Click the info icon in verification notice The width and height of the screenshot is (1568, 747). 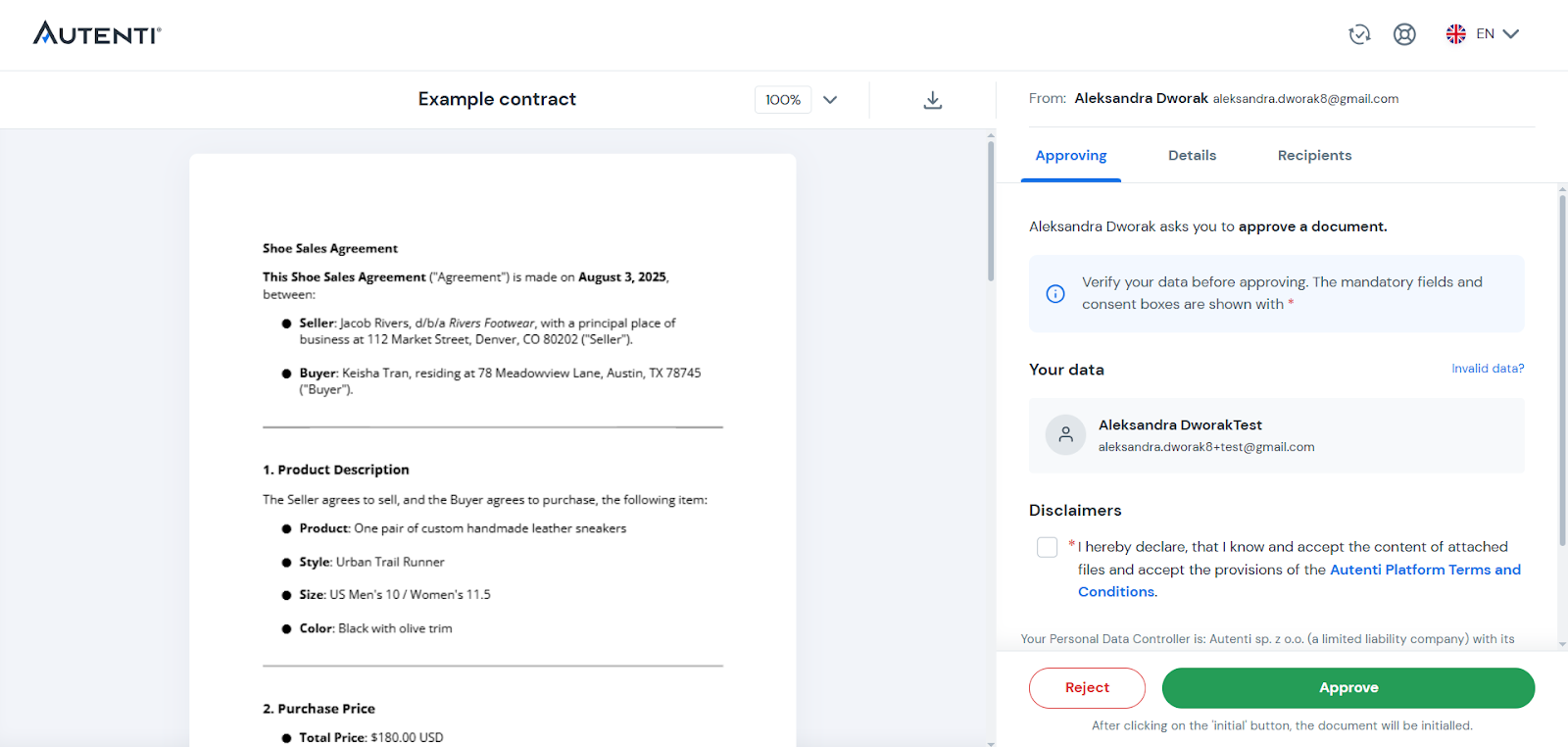pos(1055,294)
